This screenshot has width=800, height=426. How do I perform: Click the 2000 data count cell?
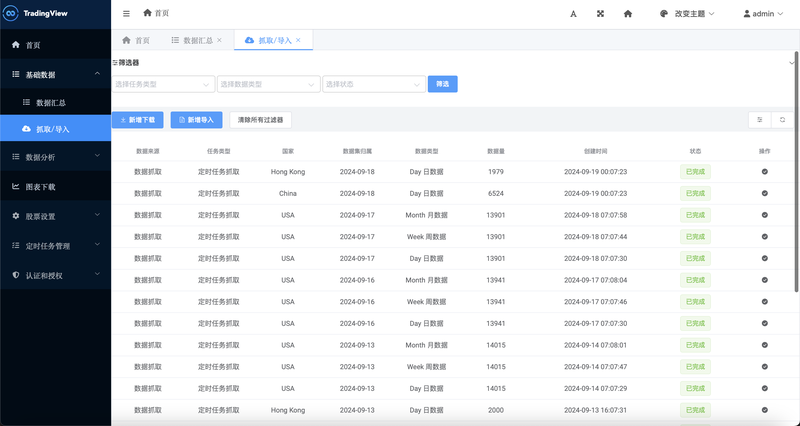495,410
